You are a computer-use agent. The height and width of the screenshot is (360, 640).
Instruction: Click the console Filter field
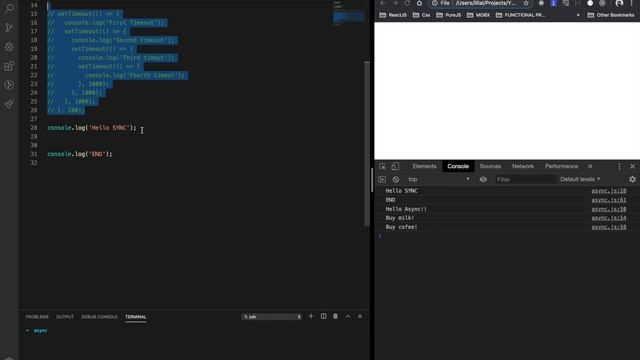click(525, 180)
